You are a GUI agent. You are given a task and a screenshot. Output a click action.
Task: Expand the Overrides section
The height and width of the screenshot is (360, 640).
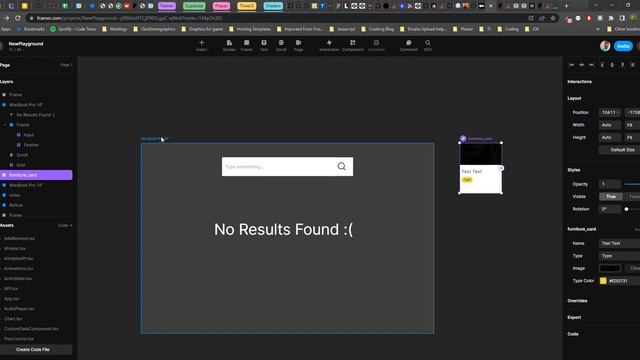(x=577, y=301)
